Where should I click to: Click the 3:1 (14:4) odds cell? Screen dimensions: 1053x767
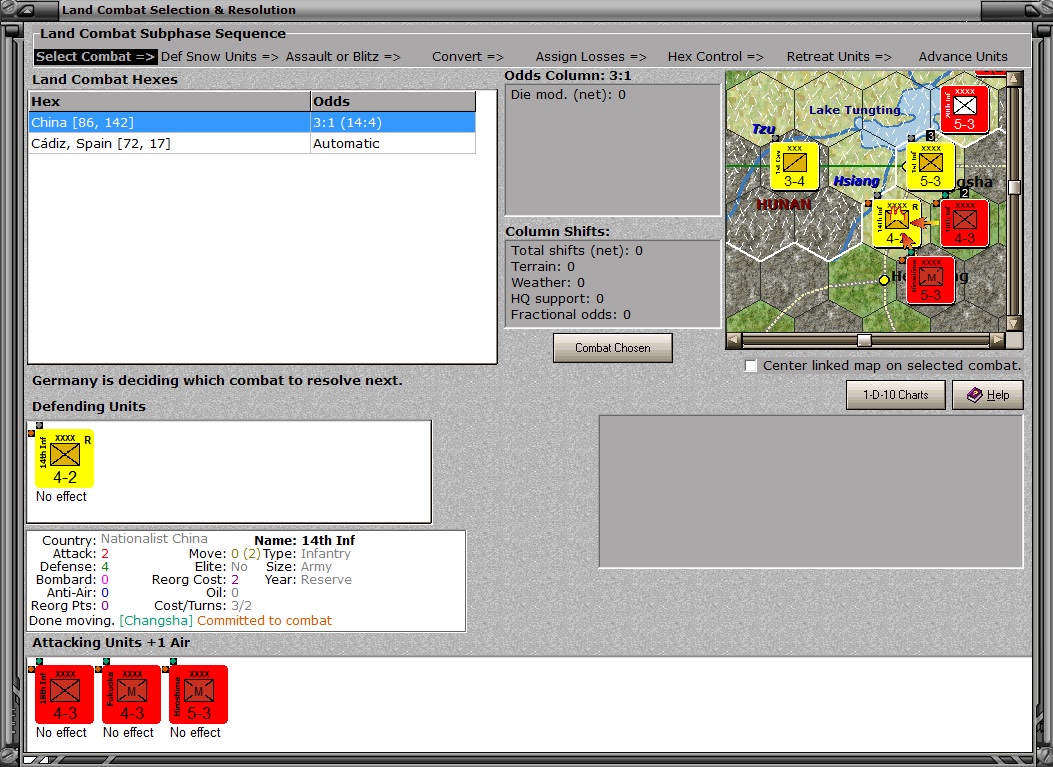(393, 122)
